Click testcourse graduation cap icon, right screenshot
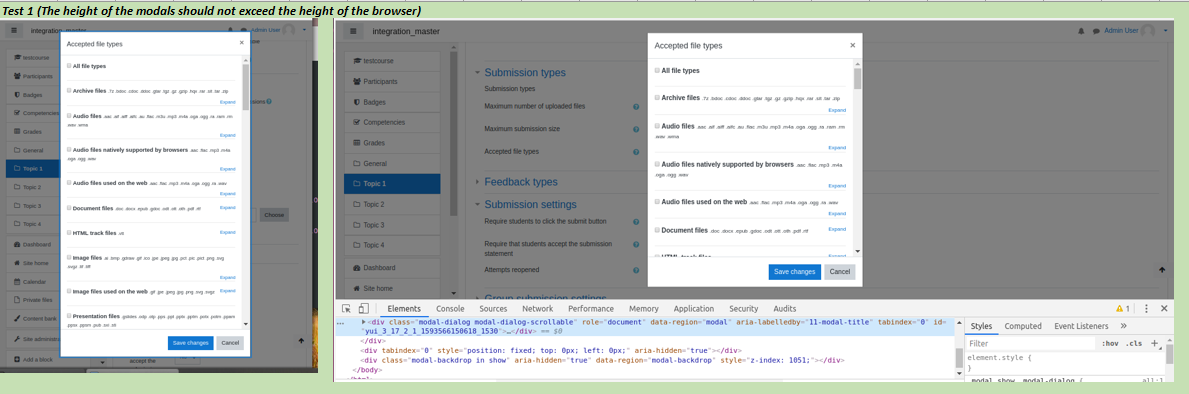 (358, 60)
